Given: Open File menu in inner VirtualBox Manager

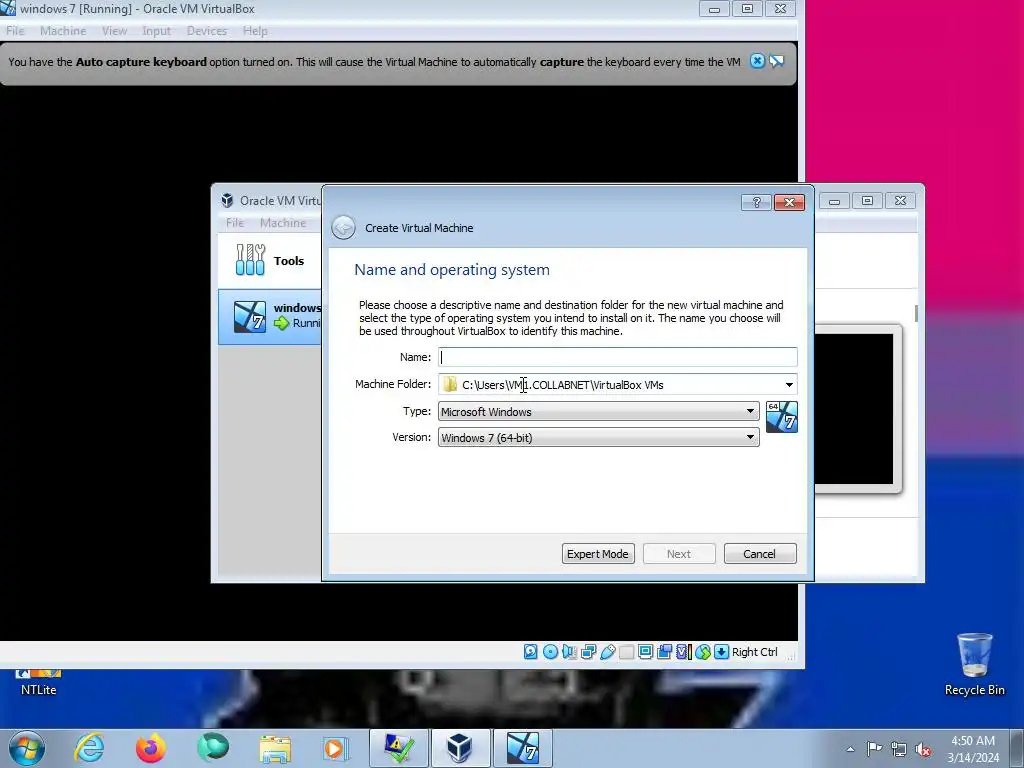Looking at the screenshot, I should point(234,223).
